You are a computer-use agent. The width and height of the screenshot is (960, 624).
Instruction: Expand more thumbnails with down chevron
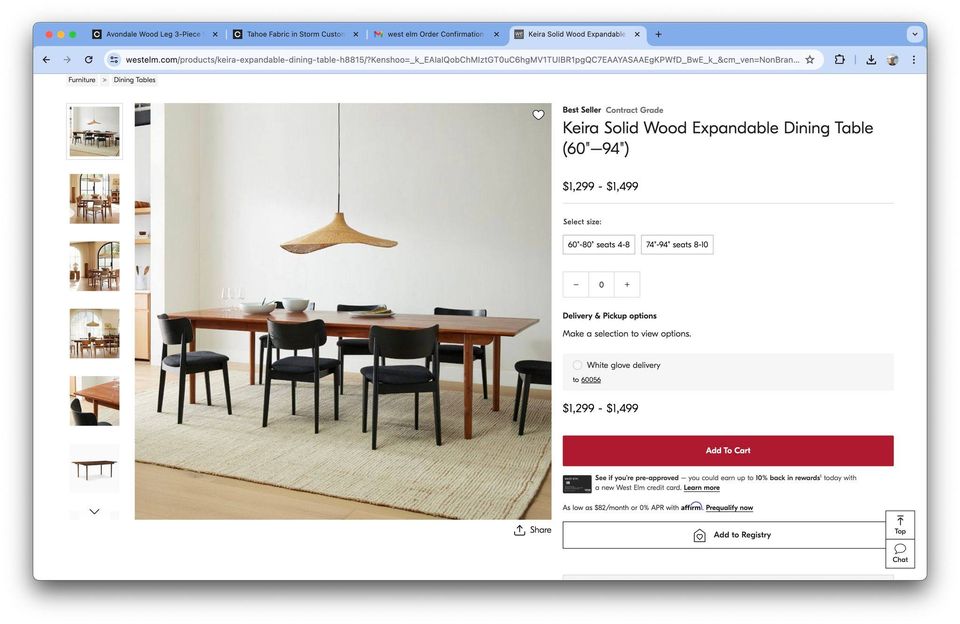[x=94, y=511]
